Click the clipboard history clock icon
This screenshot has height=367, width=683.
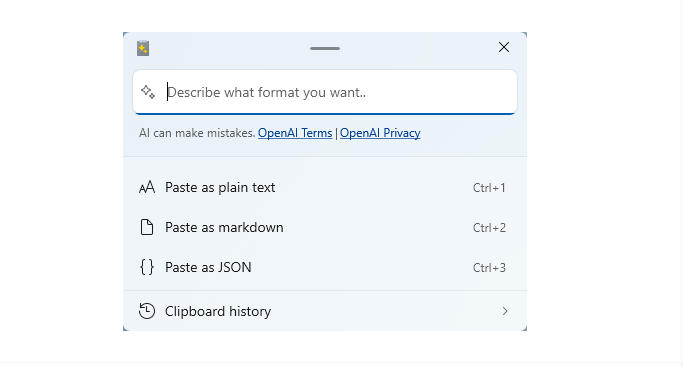tap(147, 311)
